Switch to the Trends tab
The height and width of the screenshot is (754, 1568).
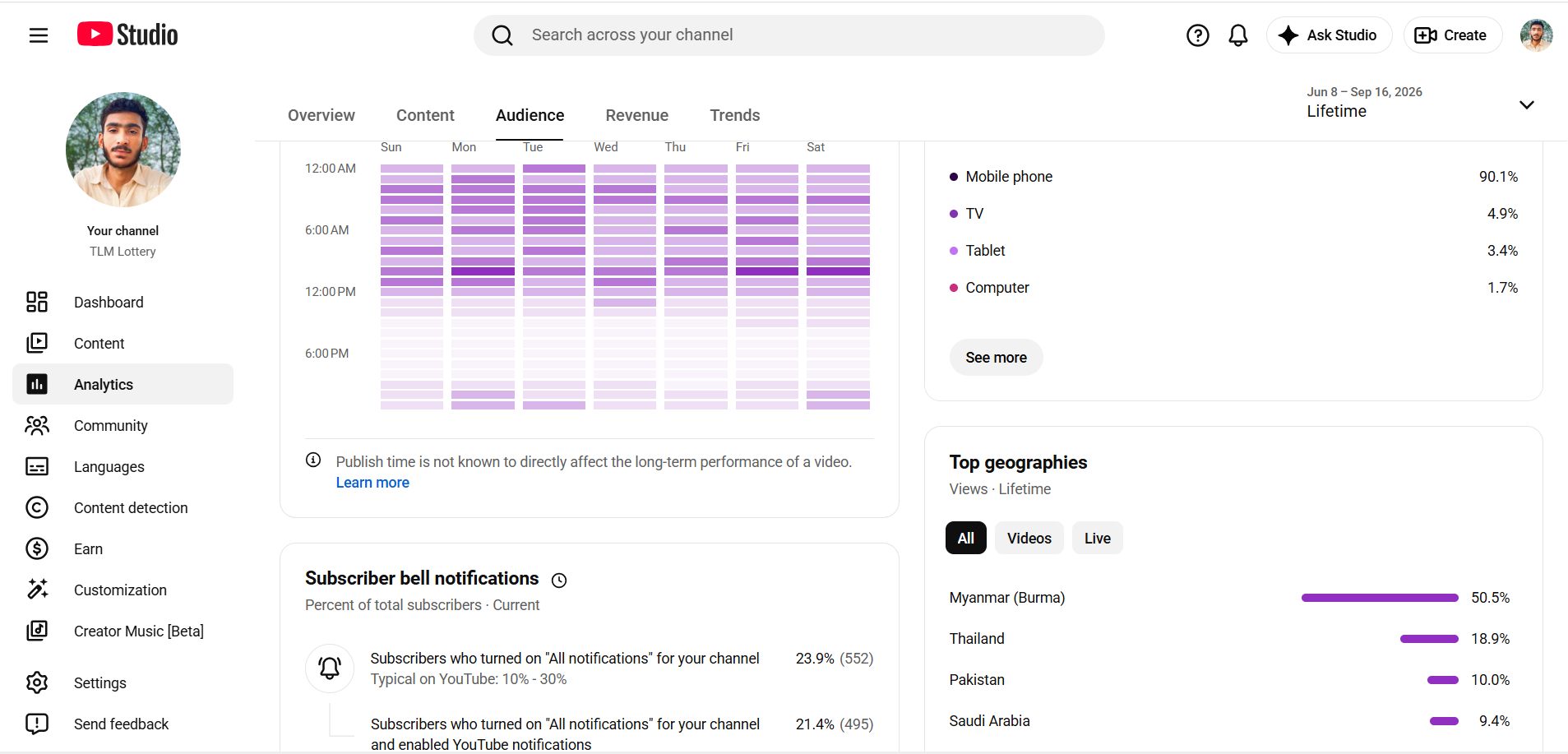click(735, 115)
